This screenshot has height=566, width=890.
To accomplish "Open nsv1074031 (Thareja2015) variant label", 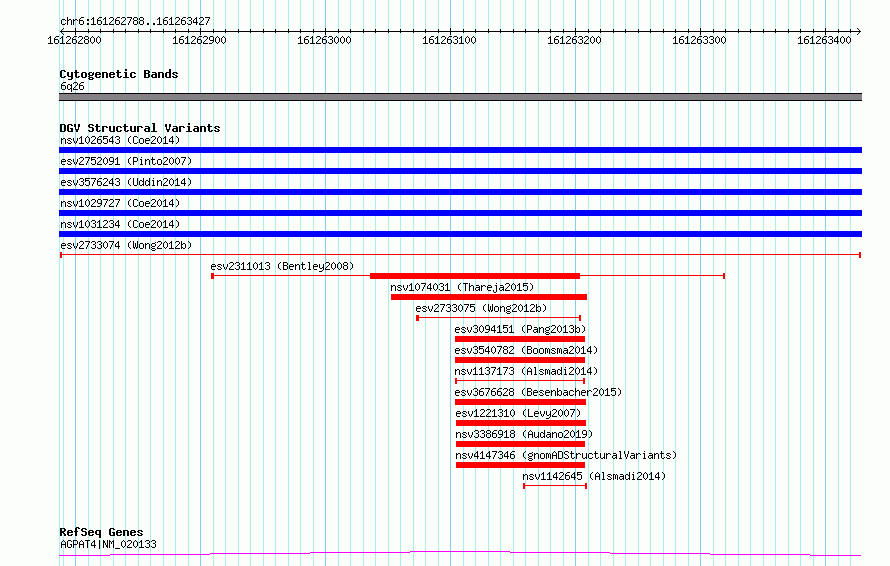I will 462,287.
